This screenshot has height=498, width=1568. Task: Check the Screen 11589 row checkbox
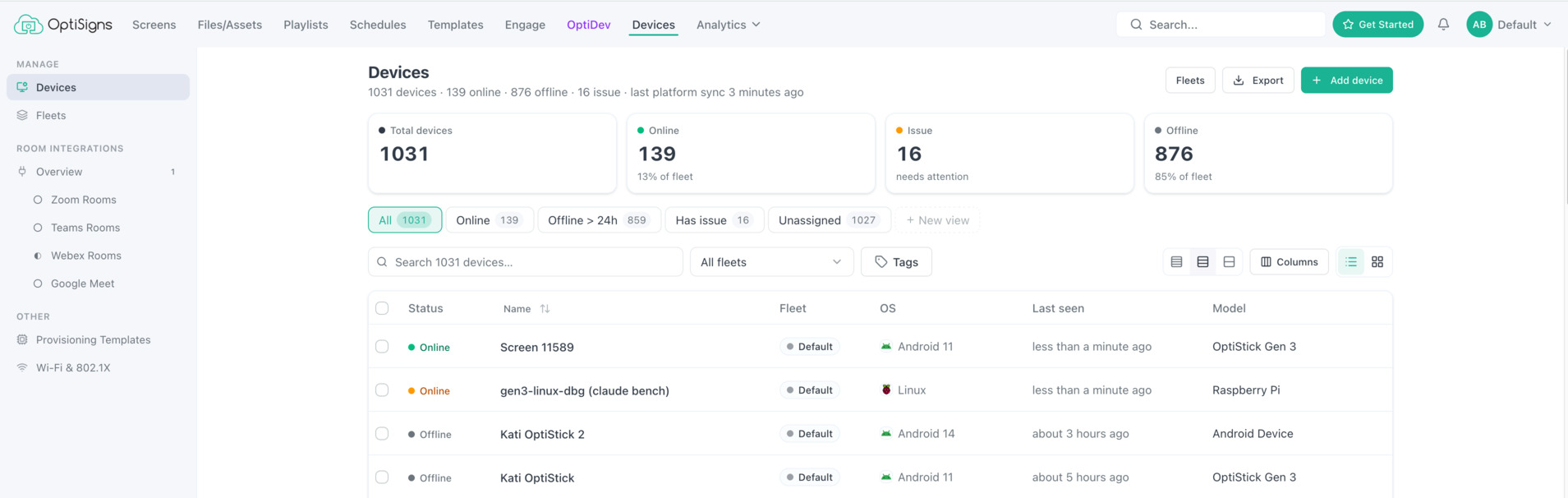point(382,347)
